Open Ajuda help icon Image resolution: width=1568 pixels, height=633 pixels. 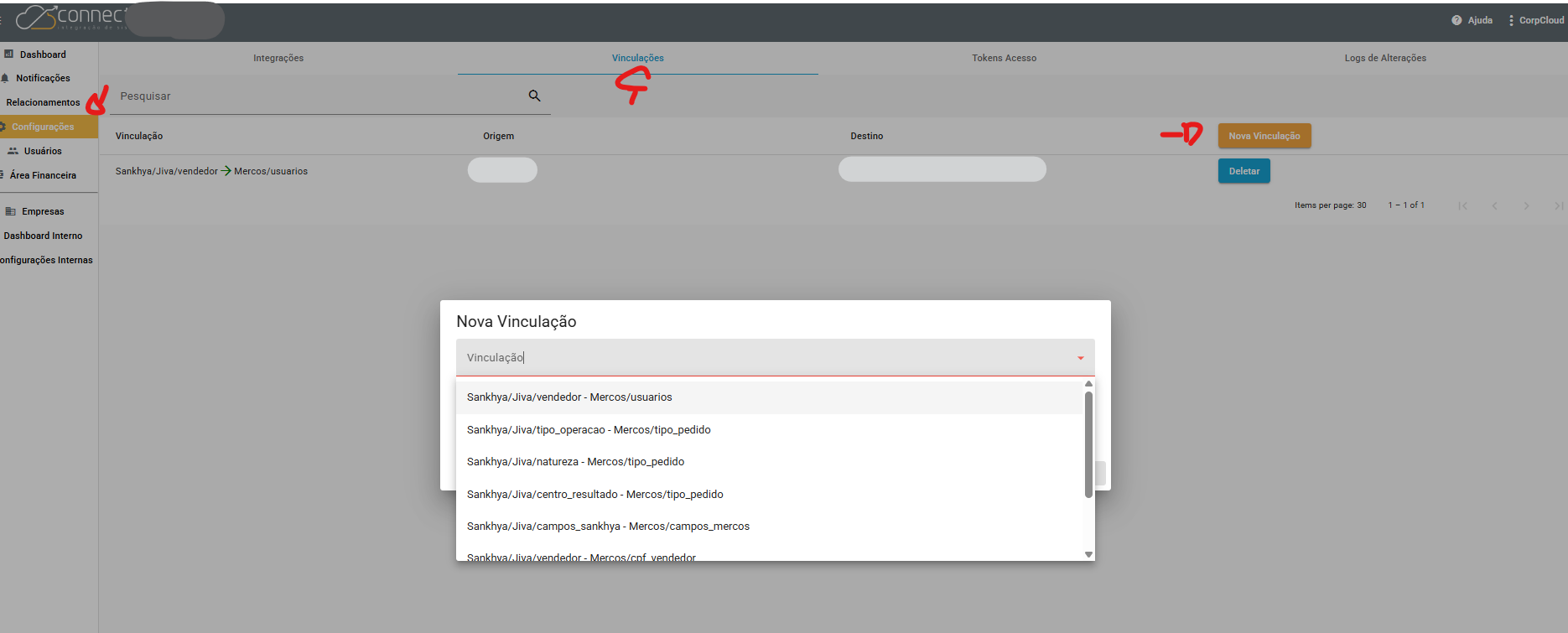point(1456,20)
